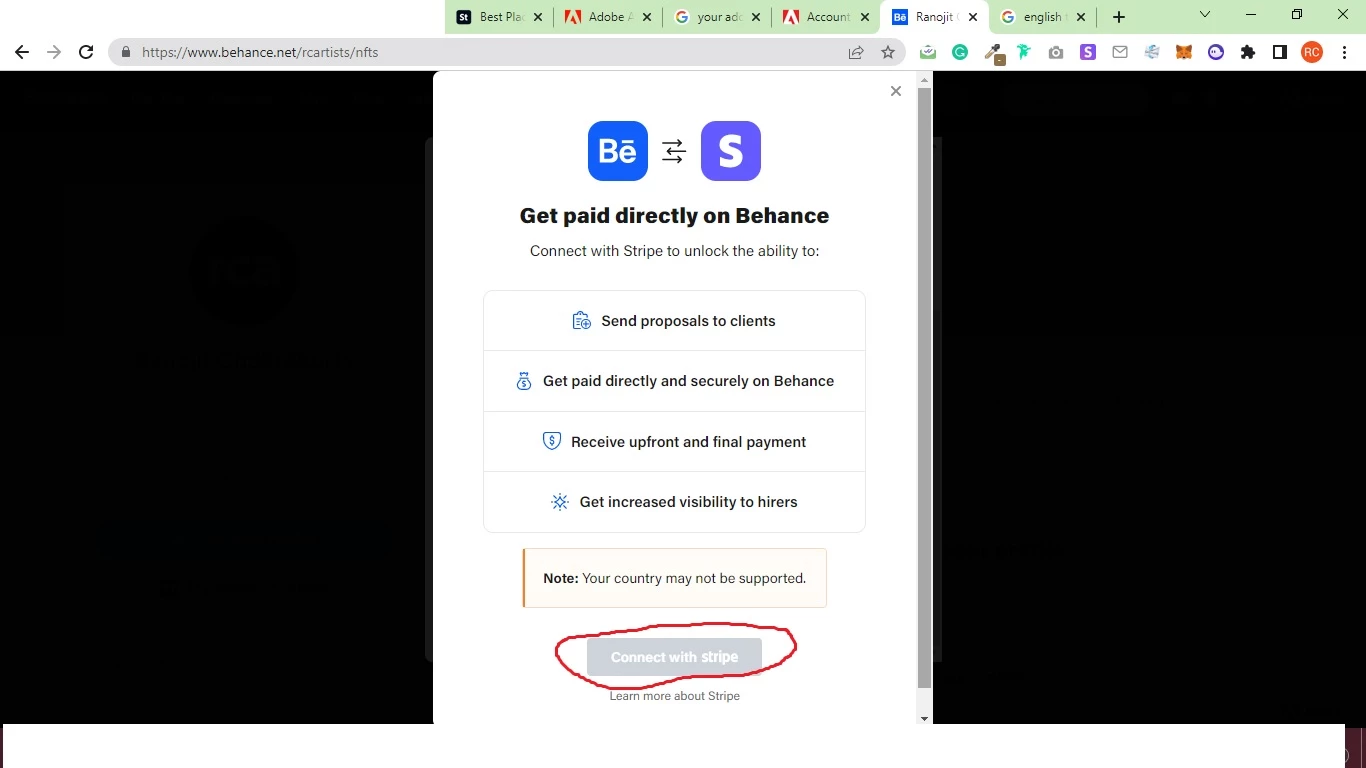1366x768 pixels.
Task: Open the MetaMask fox extension
Action: tap(1184, 52)
